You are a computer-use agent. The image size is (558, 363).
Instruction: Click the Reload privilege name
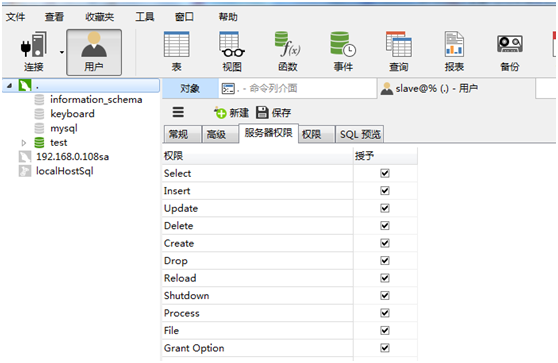point(180,278)
